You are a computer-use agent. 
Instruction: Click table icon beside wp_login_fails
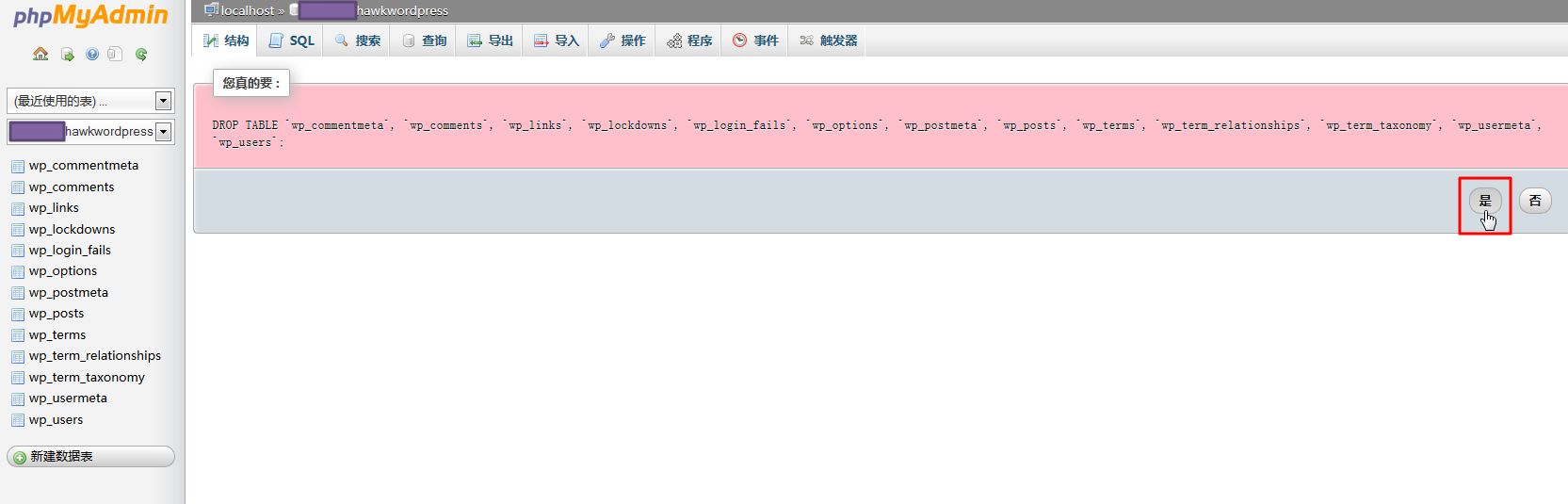tap(18, 251)
